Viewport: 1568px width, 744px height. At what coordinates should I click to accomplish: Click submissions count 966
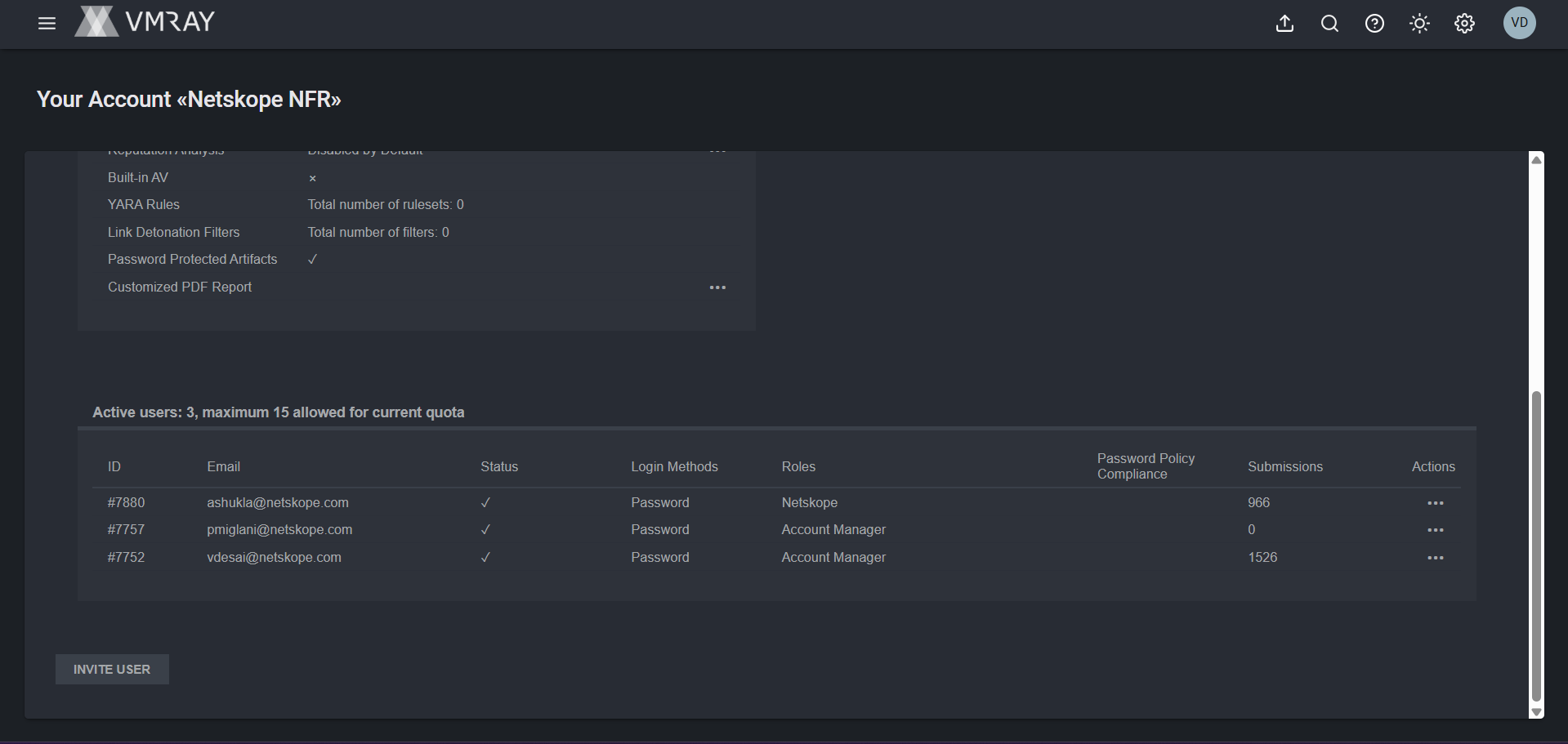coord(1258,502)
